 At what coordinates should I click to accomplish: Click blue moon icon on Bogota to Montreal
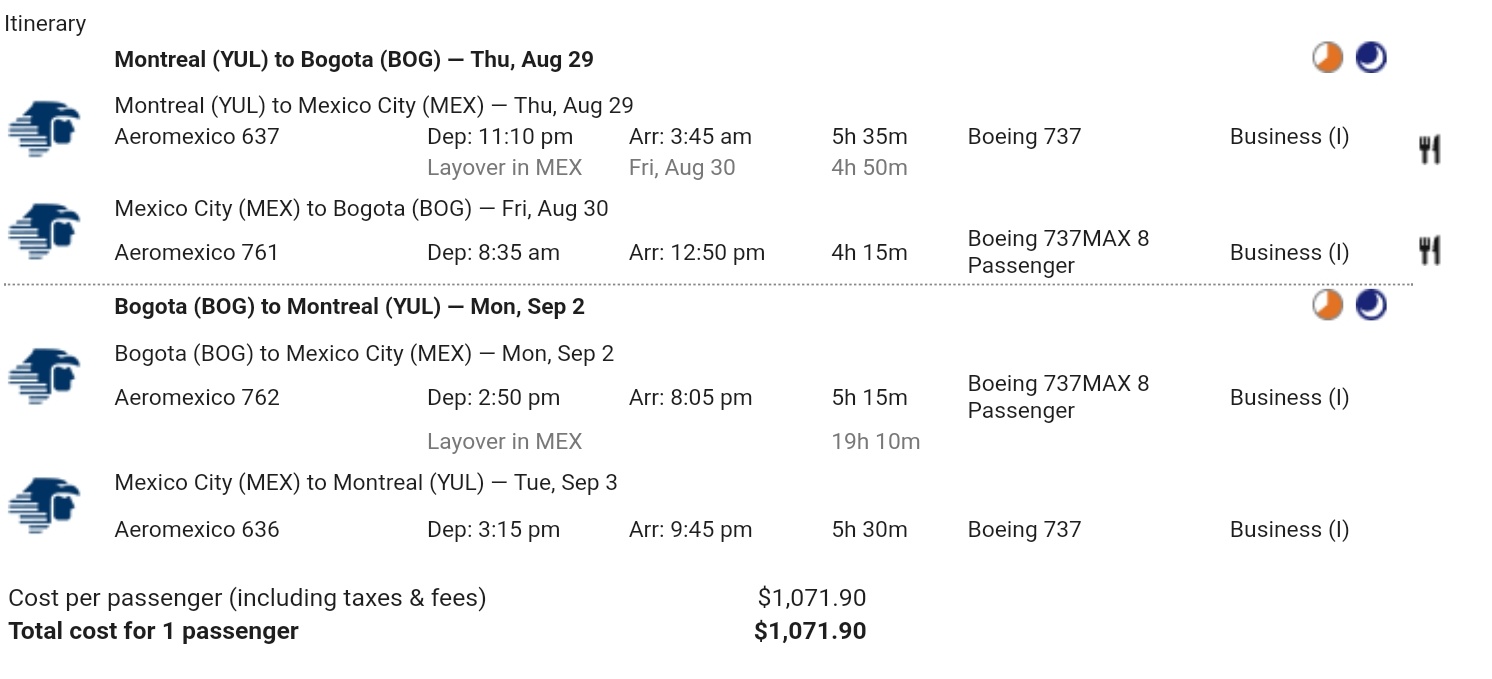(1371, 305)
